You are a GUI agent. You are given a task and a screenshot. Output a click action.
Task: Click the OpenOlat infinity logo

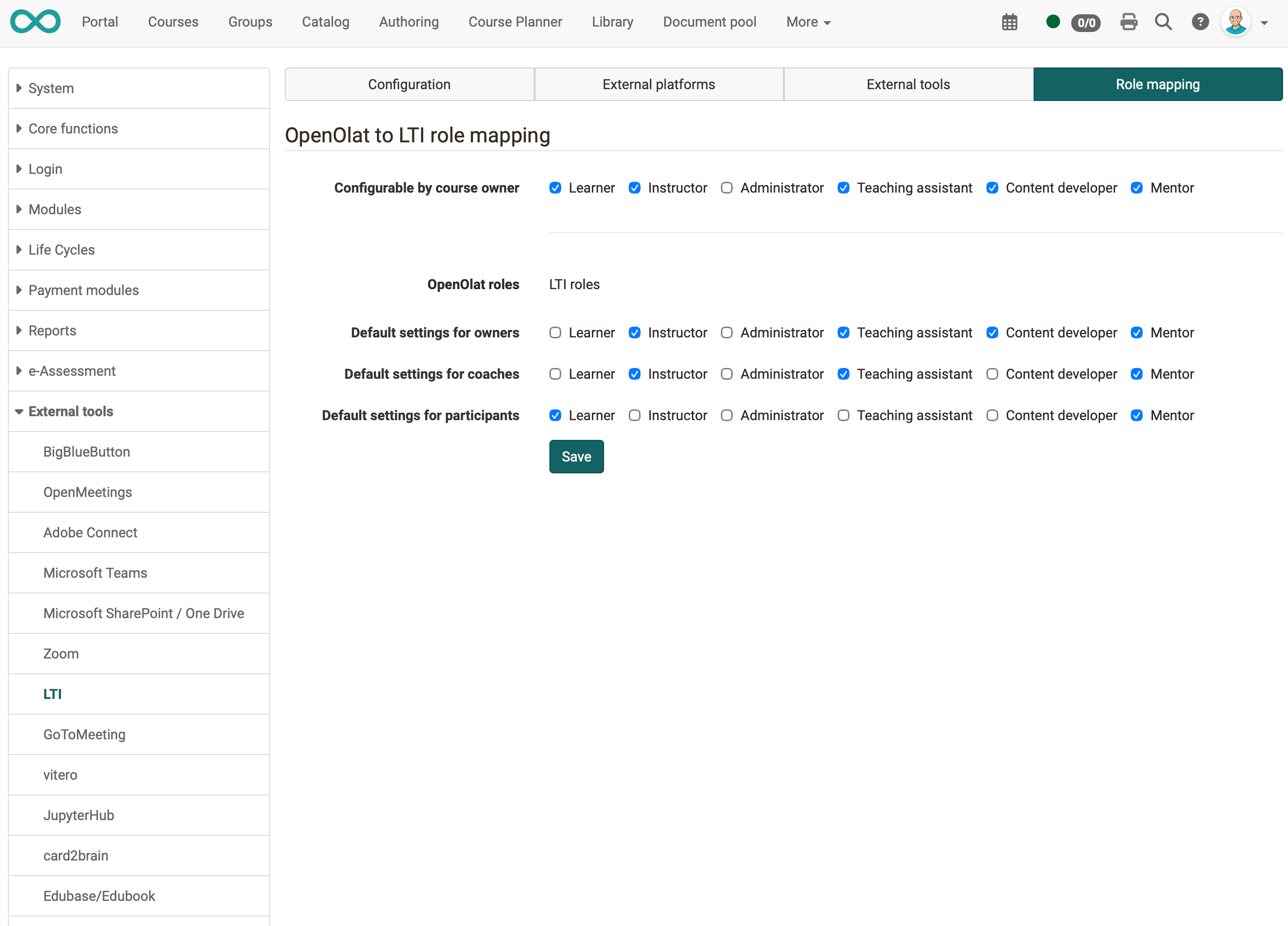click(x=35, y=21)
